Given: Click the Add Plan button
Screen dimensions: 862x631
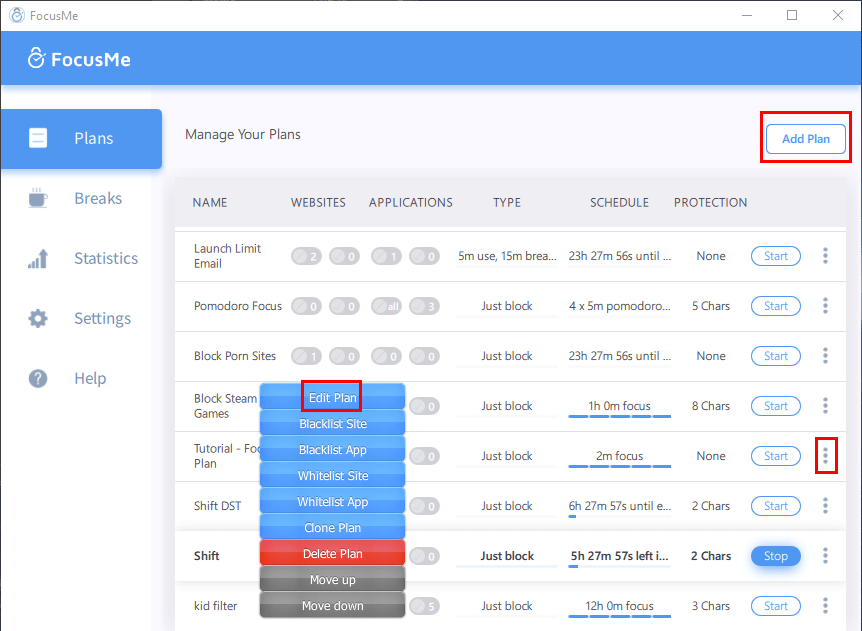Looking at the screenshot, I should tap(805, 139).
